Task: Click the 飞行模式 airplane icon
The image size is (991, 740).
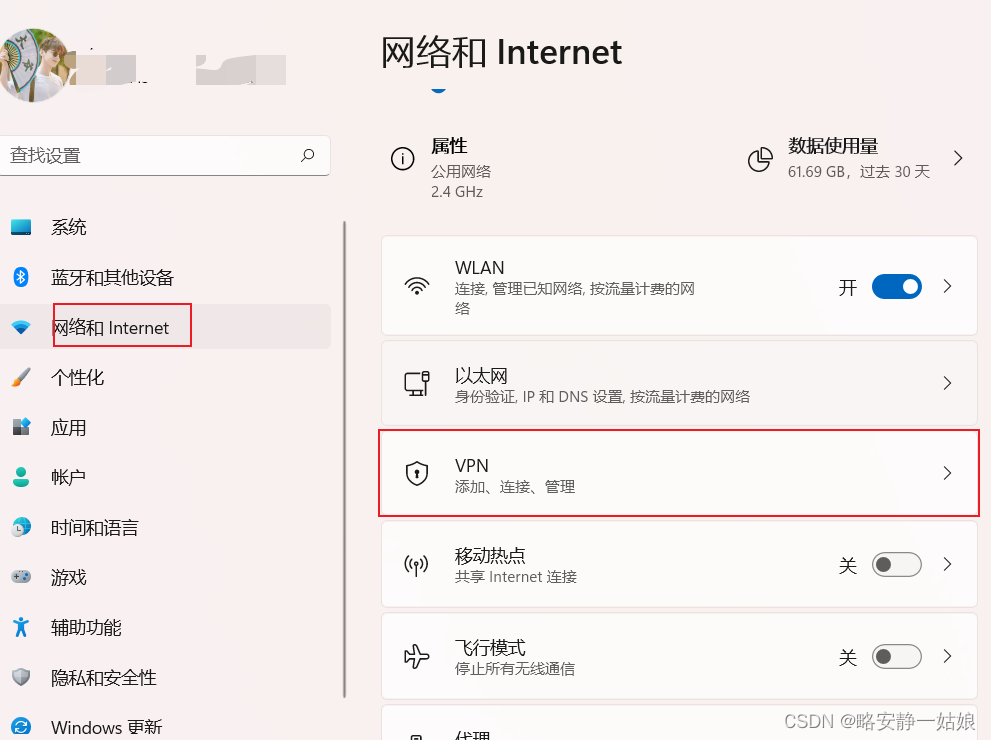Action: 416,656
